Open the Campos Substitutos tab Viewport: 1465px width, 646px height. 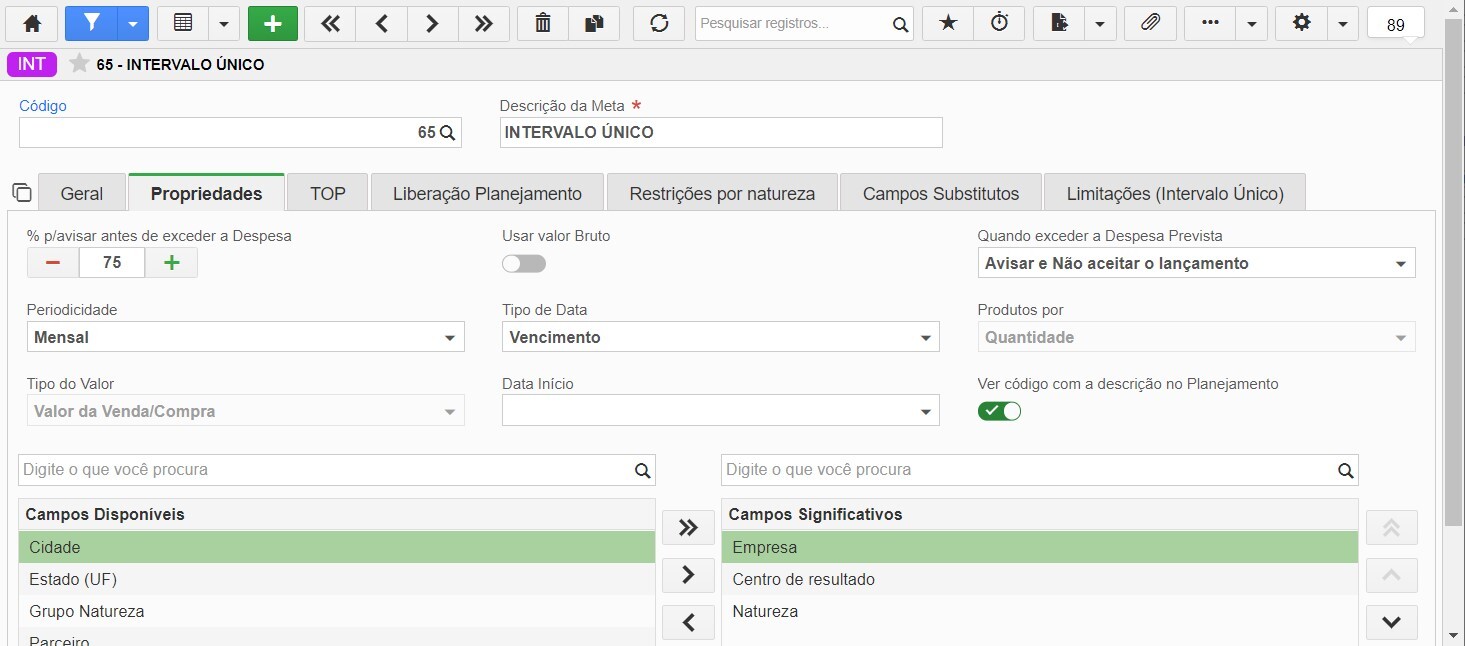[941, 194]
